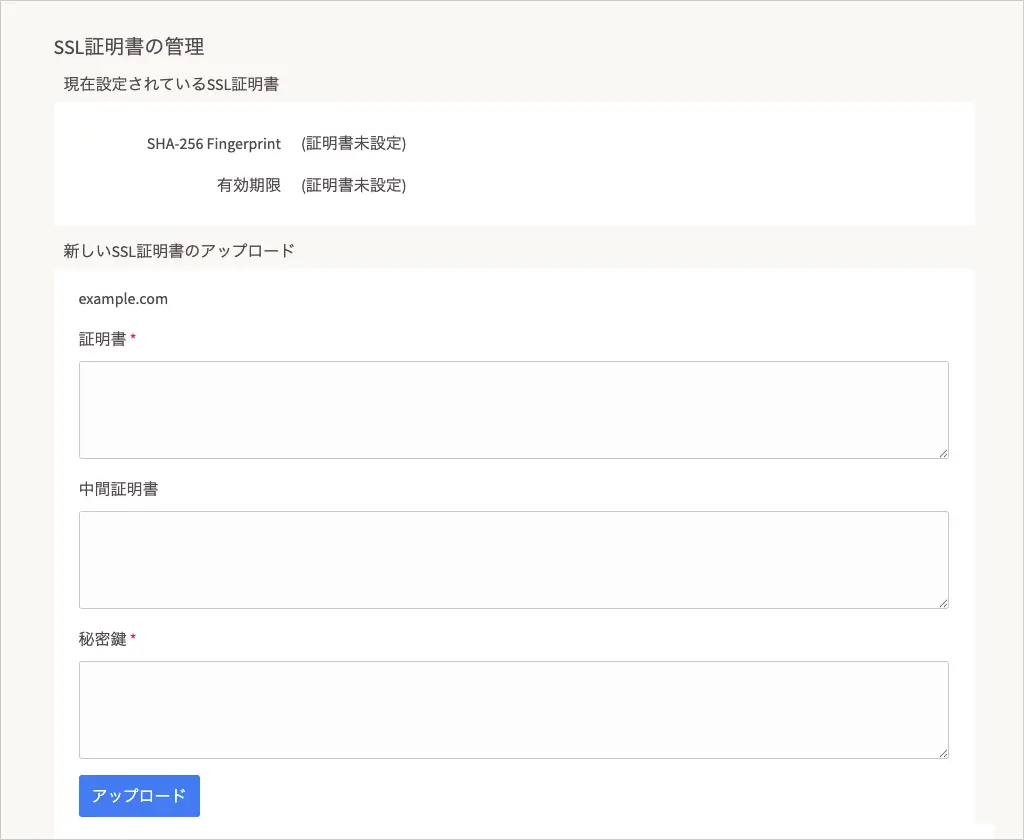Select the 現在設定されているSSL証明書 subheading
The width and height of the screenshot is (1024, 840).
[171, 84]
